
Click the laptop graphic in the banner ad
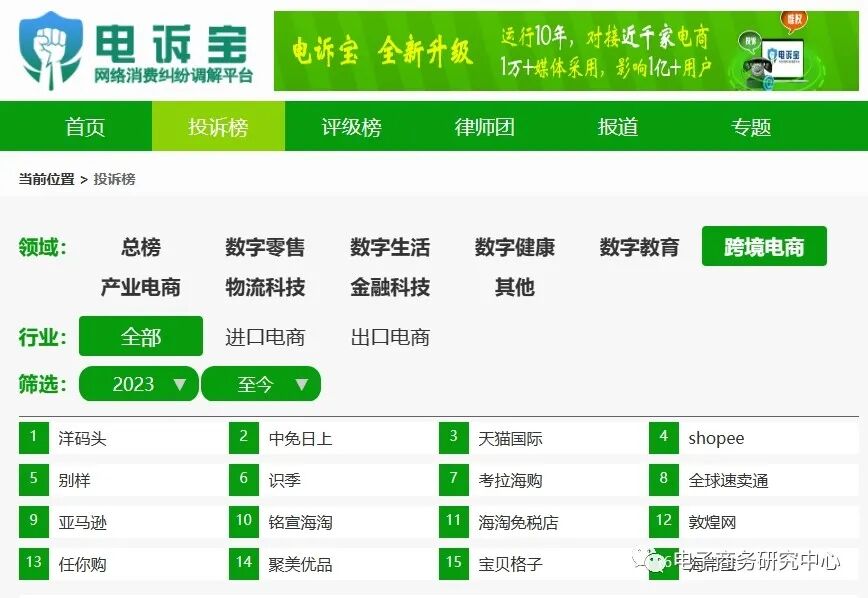[782, 62]
